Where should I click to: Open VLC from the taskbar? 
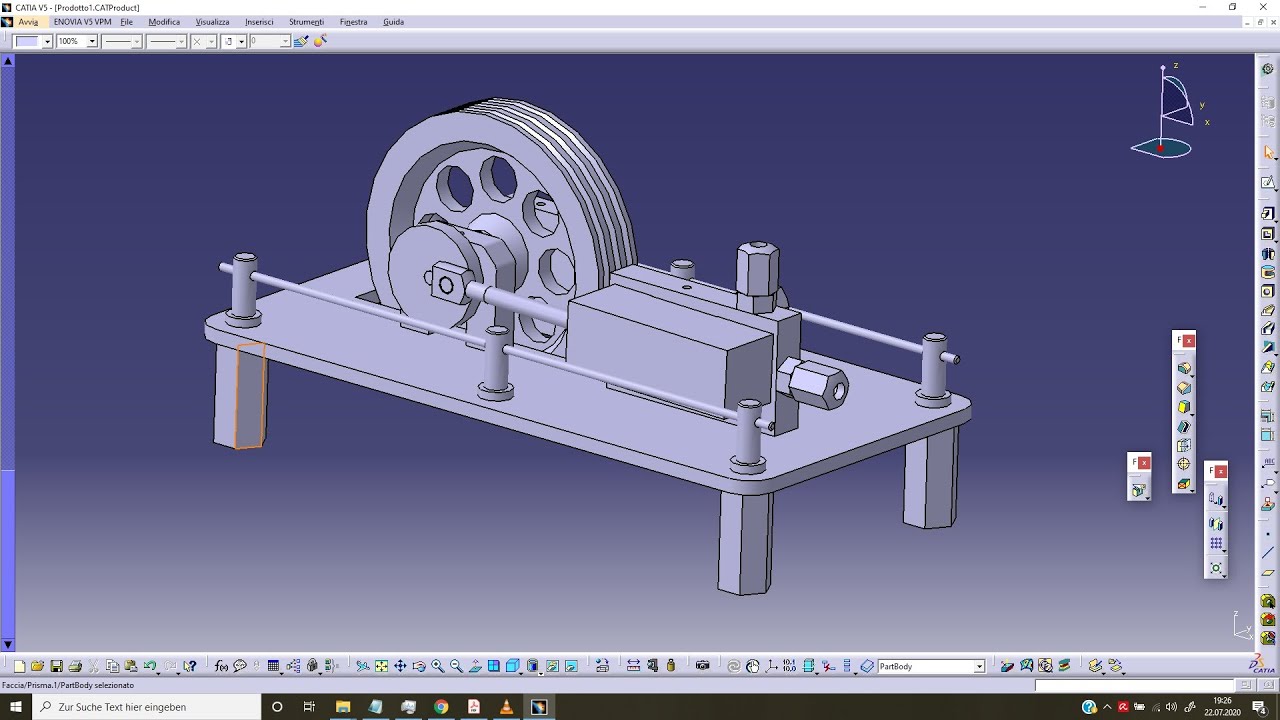506,707
